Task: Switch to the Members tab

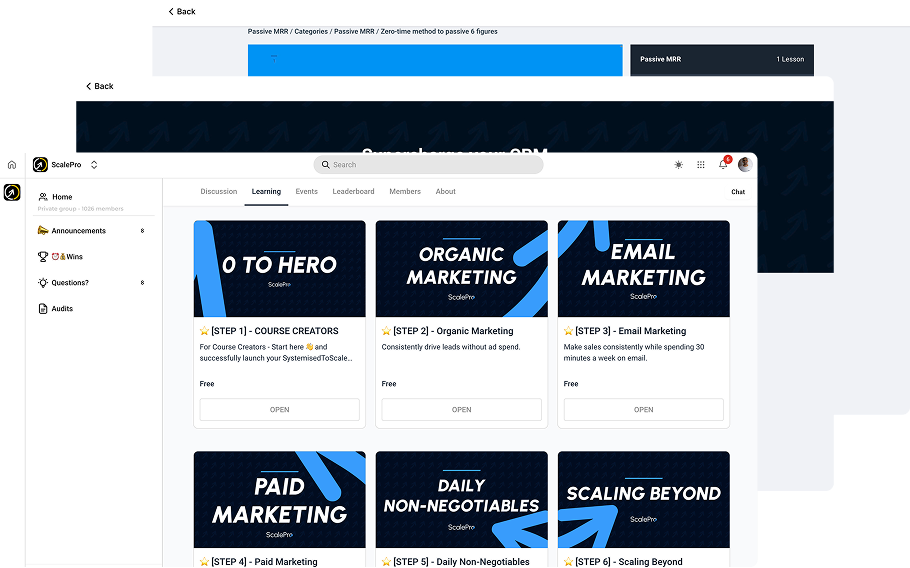Action: 405,191
